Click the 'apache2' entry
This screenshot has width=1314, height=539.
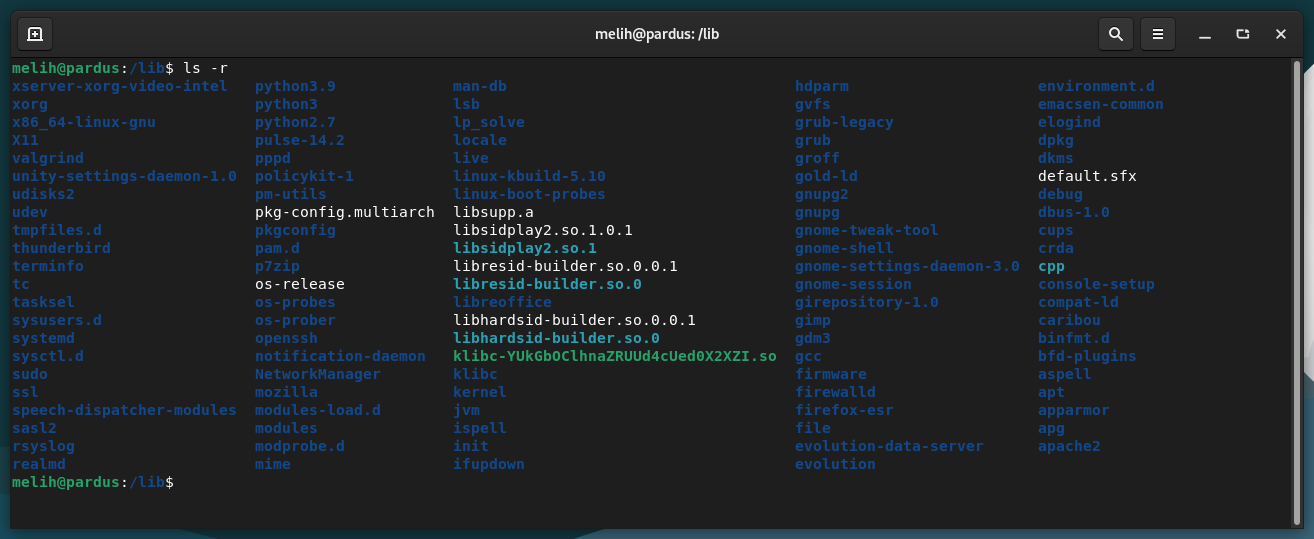click(x=1069, y=446)
